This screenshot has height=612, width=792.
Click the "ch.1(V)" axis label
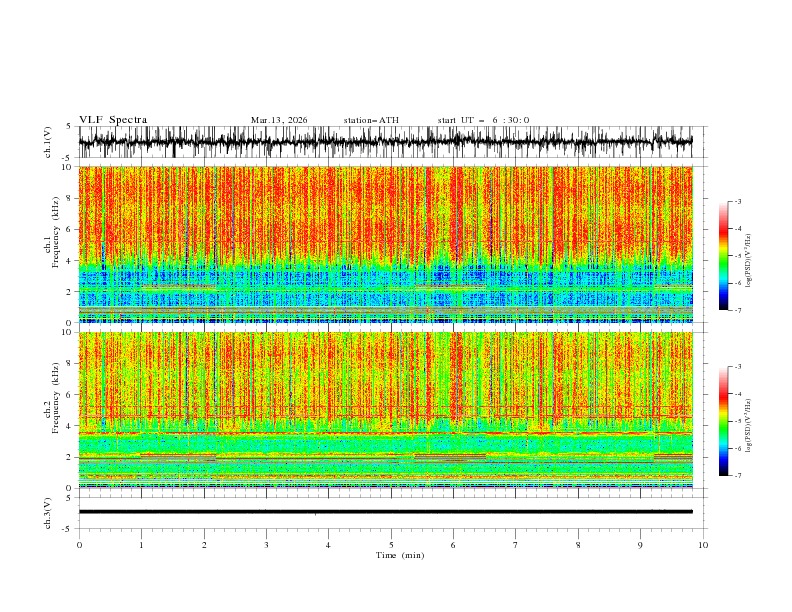48,142
